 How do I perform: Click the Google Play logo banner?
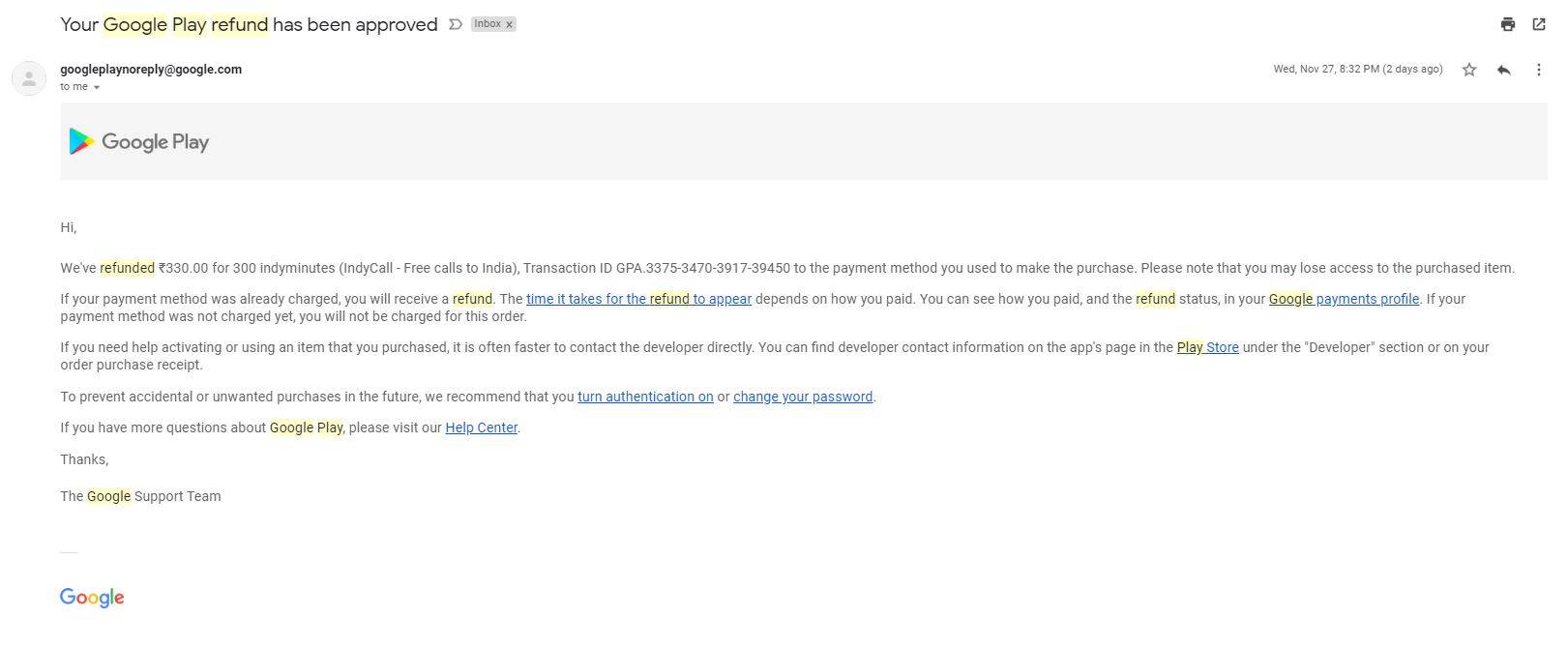tap(139, 142)
